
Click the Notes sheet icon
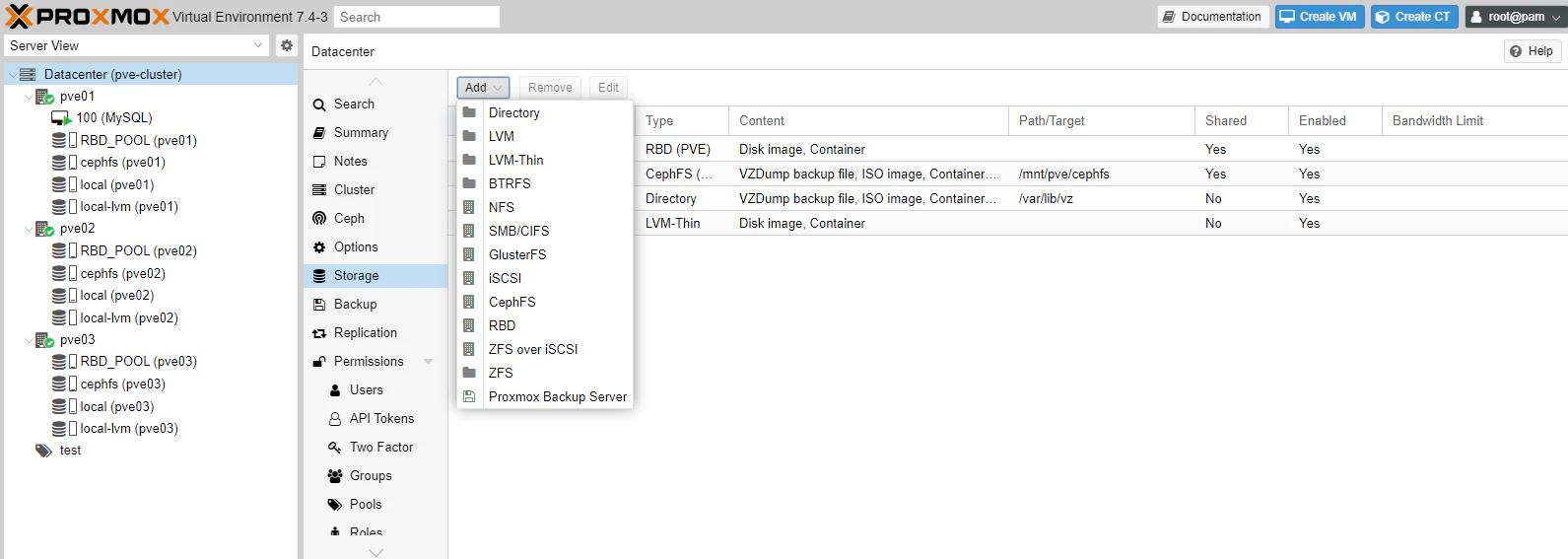pyautogui.click(x=319, y=162)
